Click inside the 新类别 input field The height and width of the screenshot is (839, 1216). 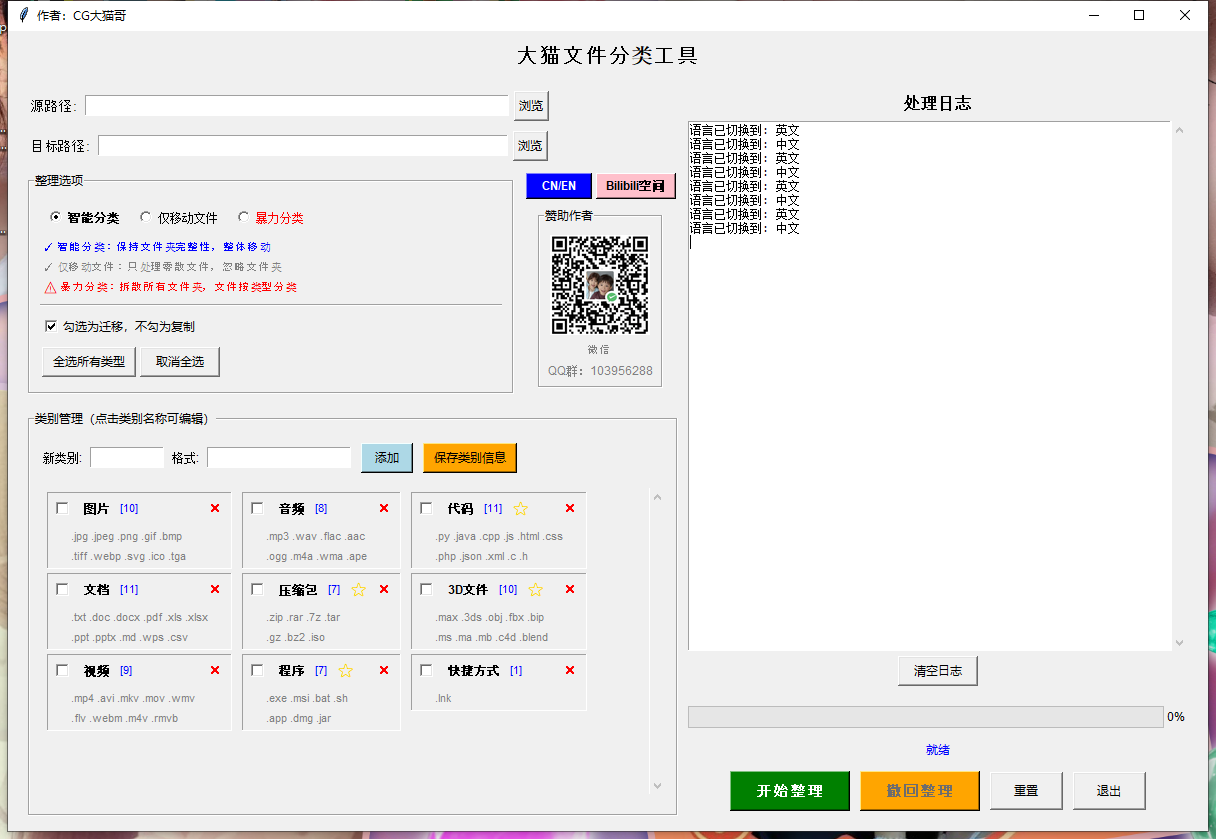click(x=126, y=456)
